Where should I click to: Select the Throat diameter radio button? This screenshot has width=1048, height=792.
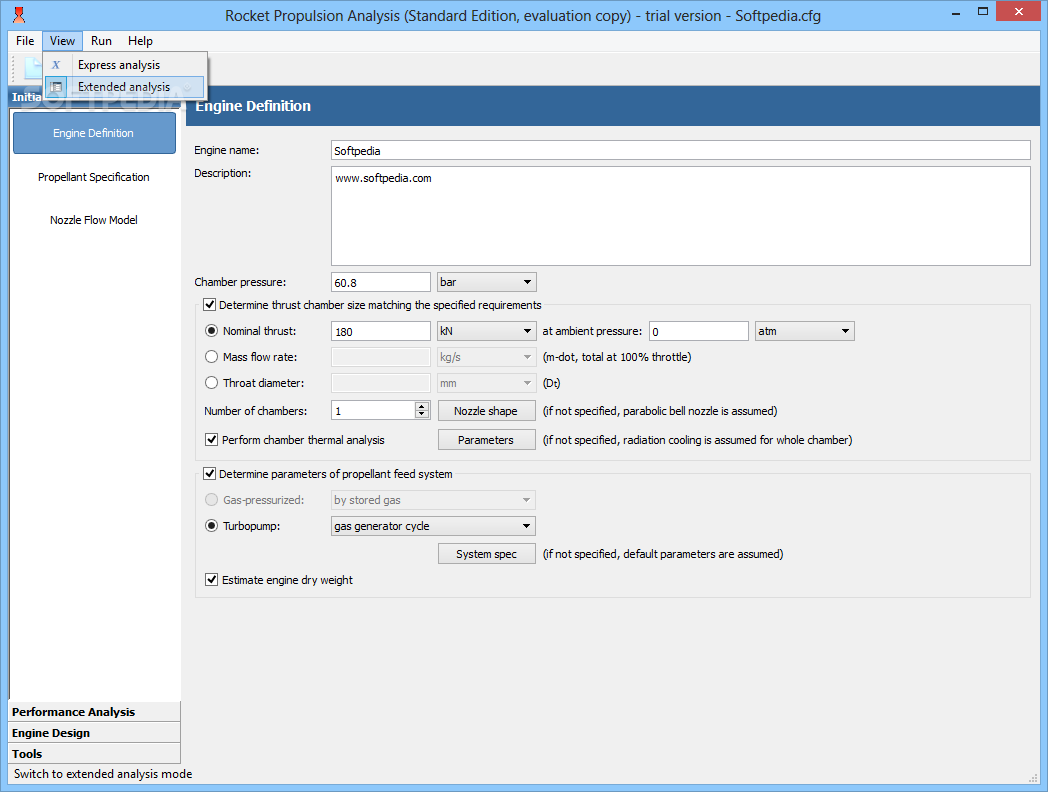pos(212,383)
